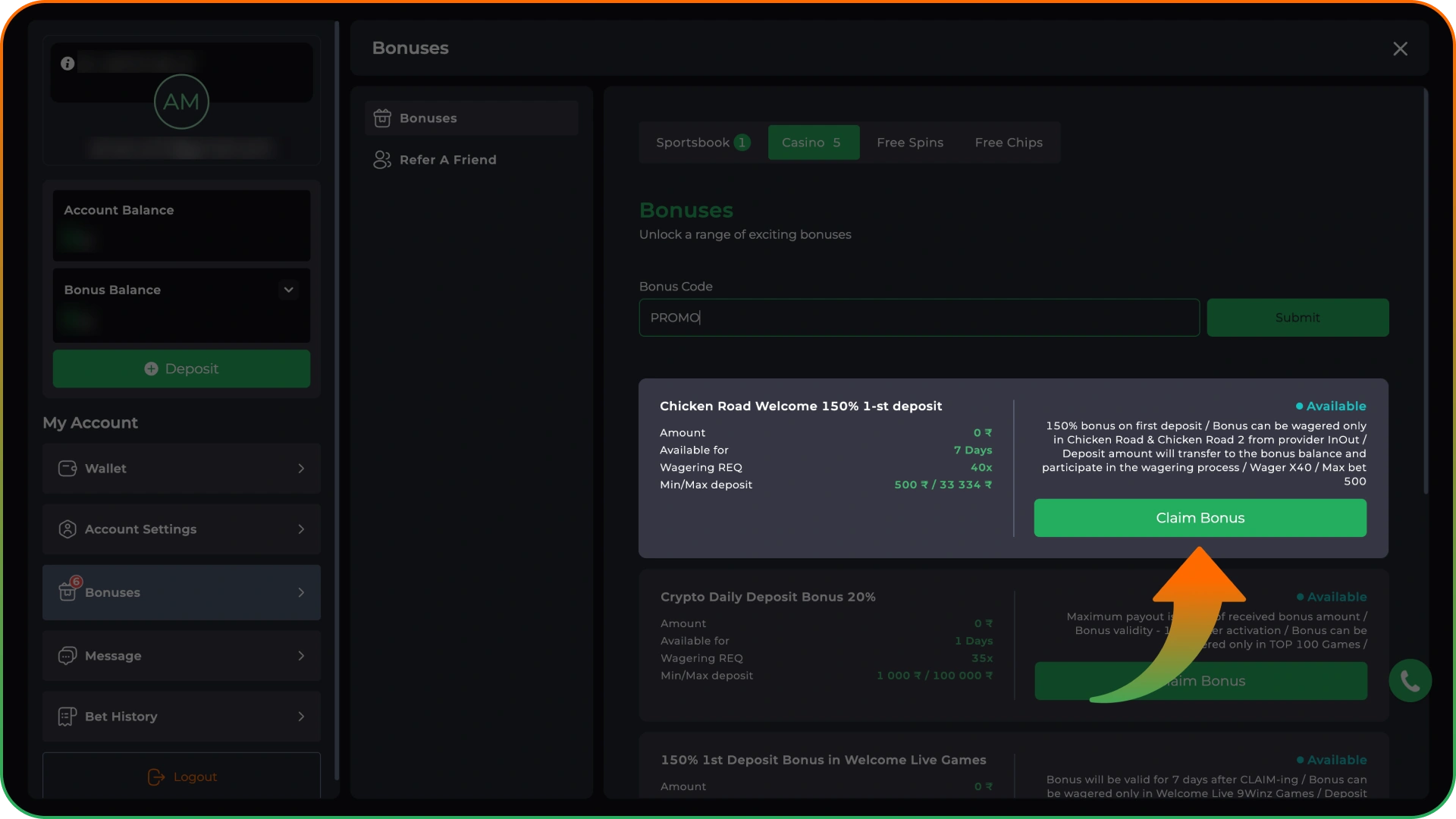Image resolution: width=1456 pixels, height=819 pixels.
Task: Claim the Crypto Daily Deposit Bonus
Action: pyautogui.click(x=1200, y=681)
